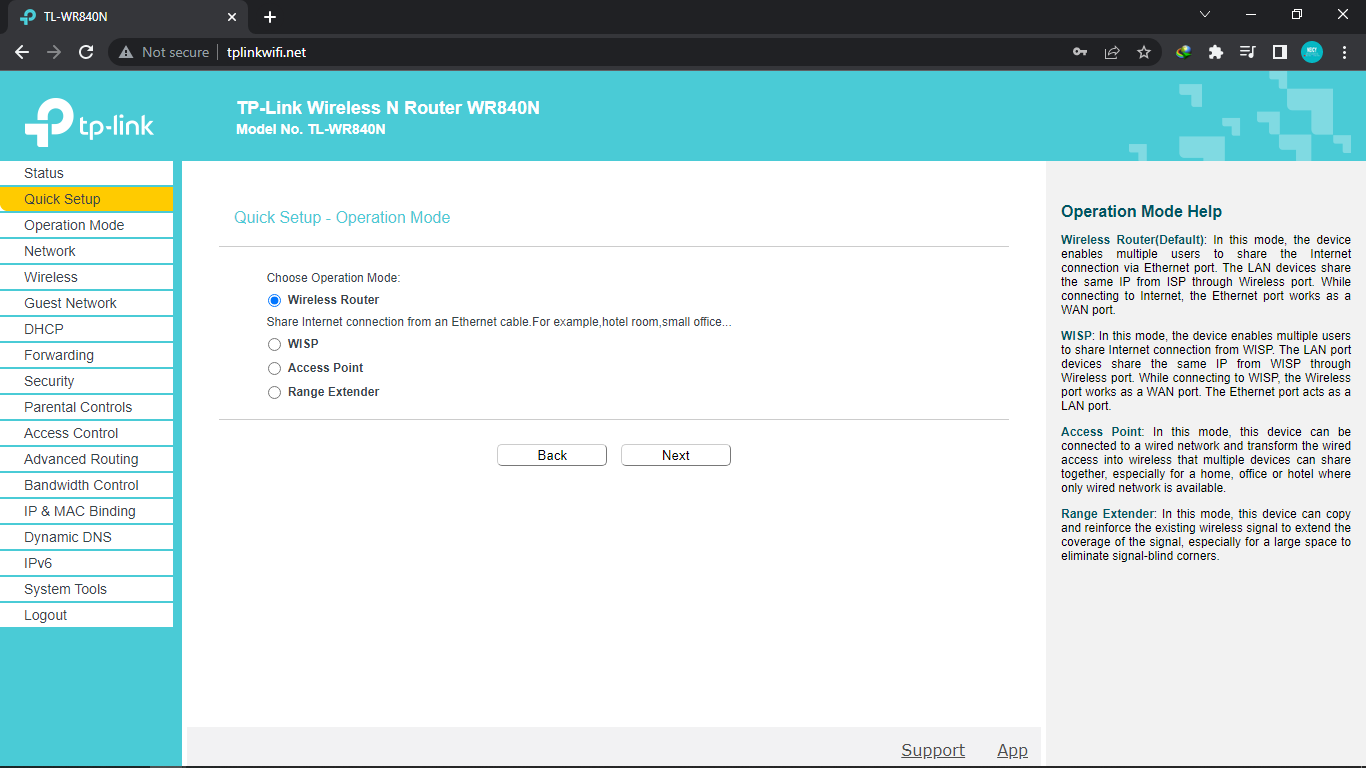The height and width of the screenshot is (768, 1366).
Task: Open the DHCP menu
Action: 86,329
